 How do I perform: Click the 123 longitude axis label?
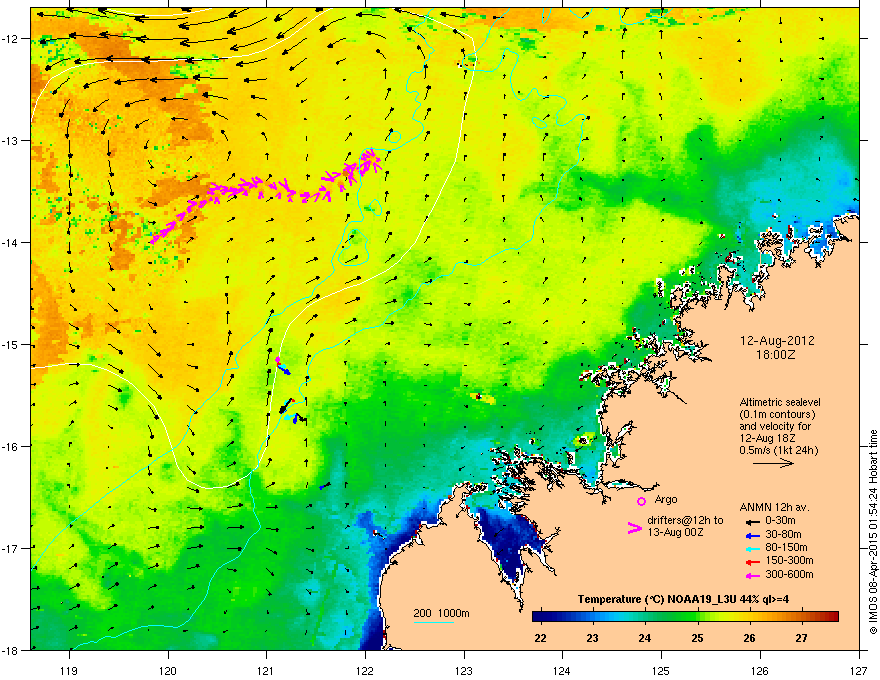point(464,671)
